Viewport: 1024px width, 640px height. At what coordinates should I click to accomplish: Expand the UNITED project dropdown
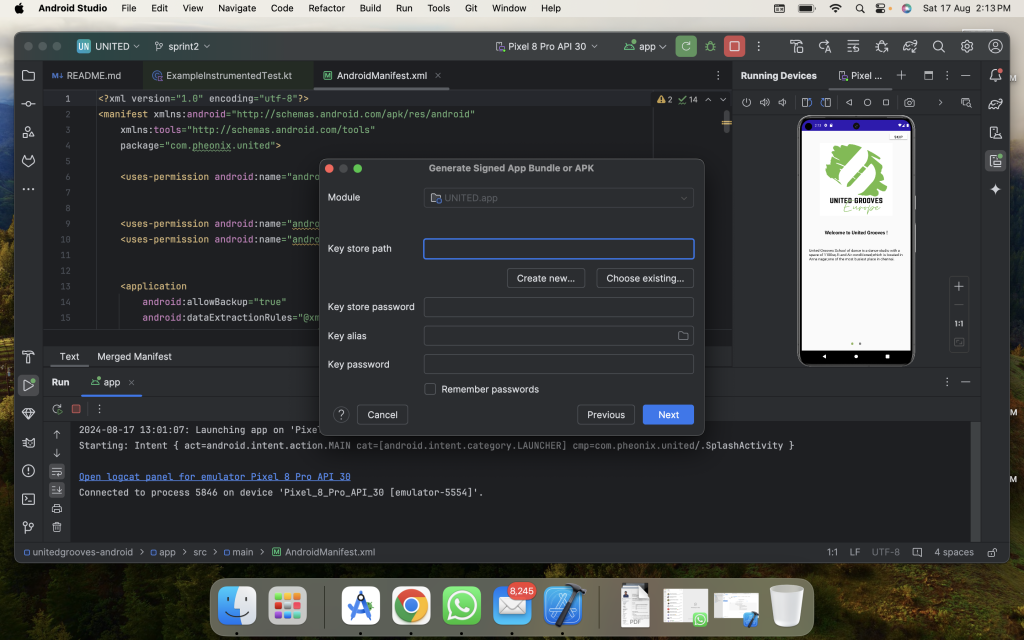[x=108, y=46]
